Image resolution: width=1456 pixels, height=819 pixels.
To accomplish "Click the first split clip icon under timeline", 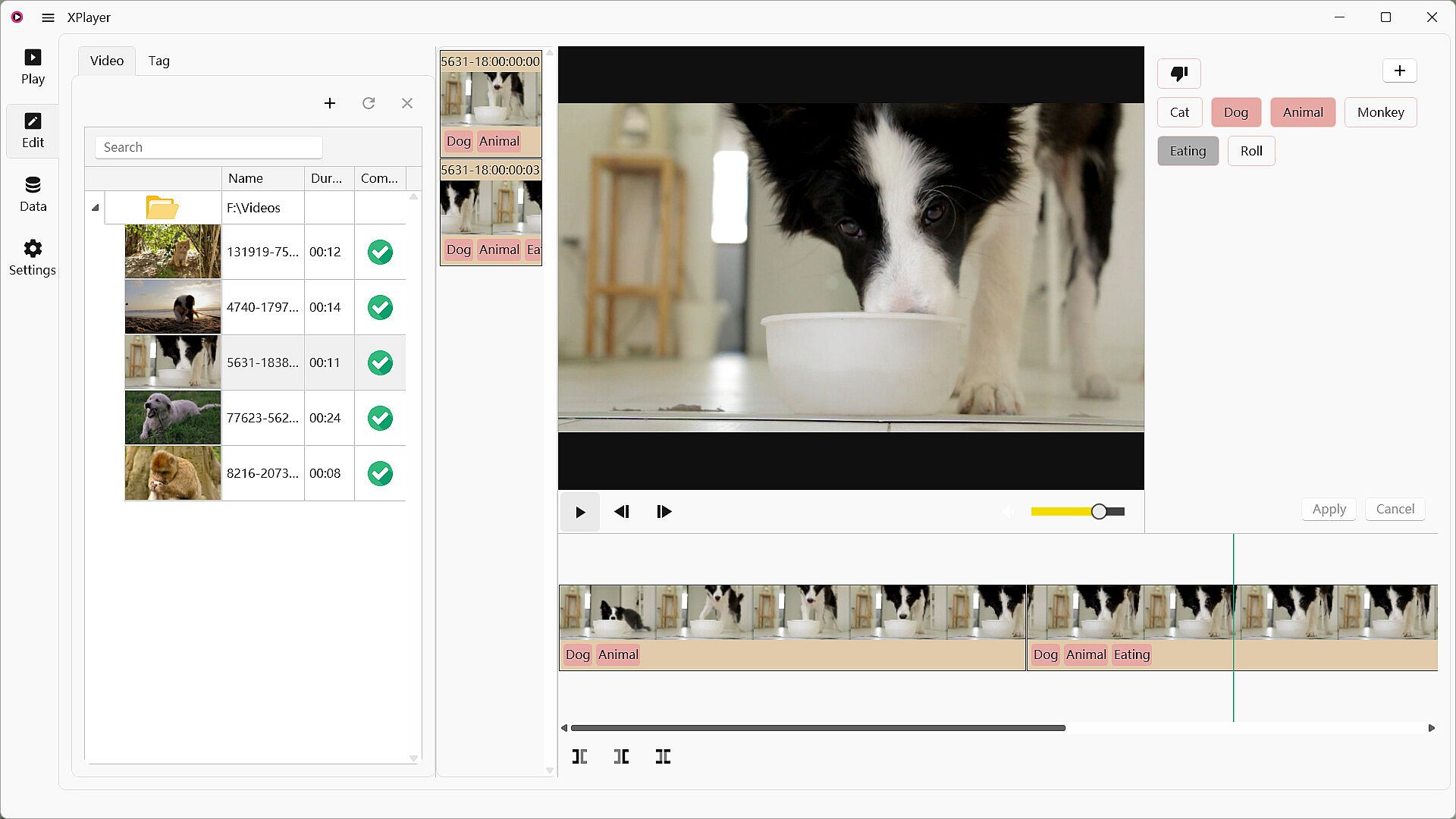I will point(579,756).
